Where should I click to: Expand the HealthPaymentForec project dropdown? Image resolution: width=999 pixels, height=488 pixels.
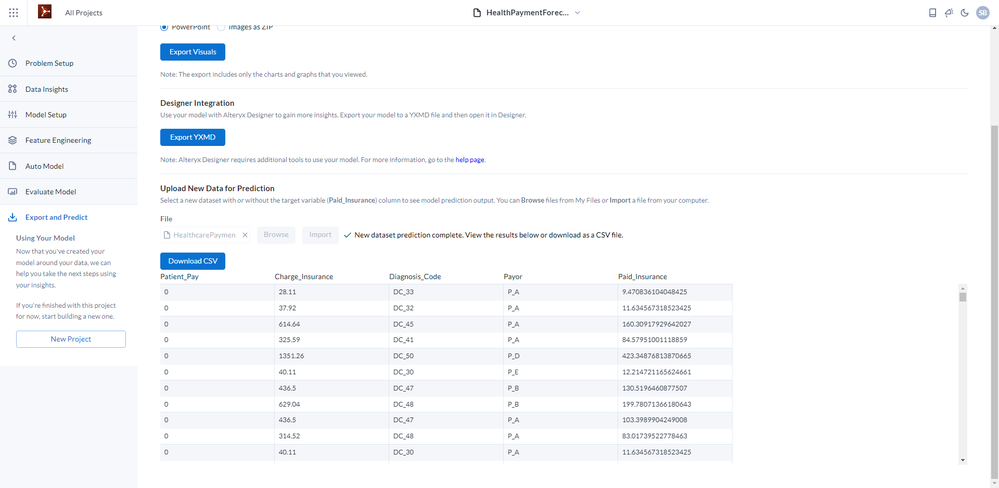click(577, 13)
